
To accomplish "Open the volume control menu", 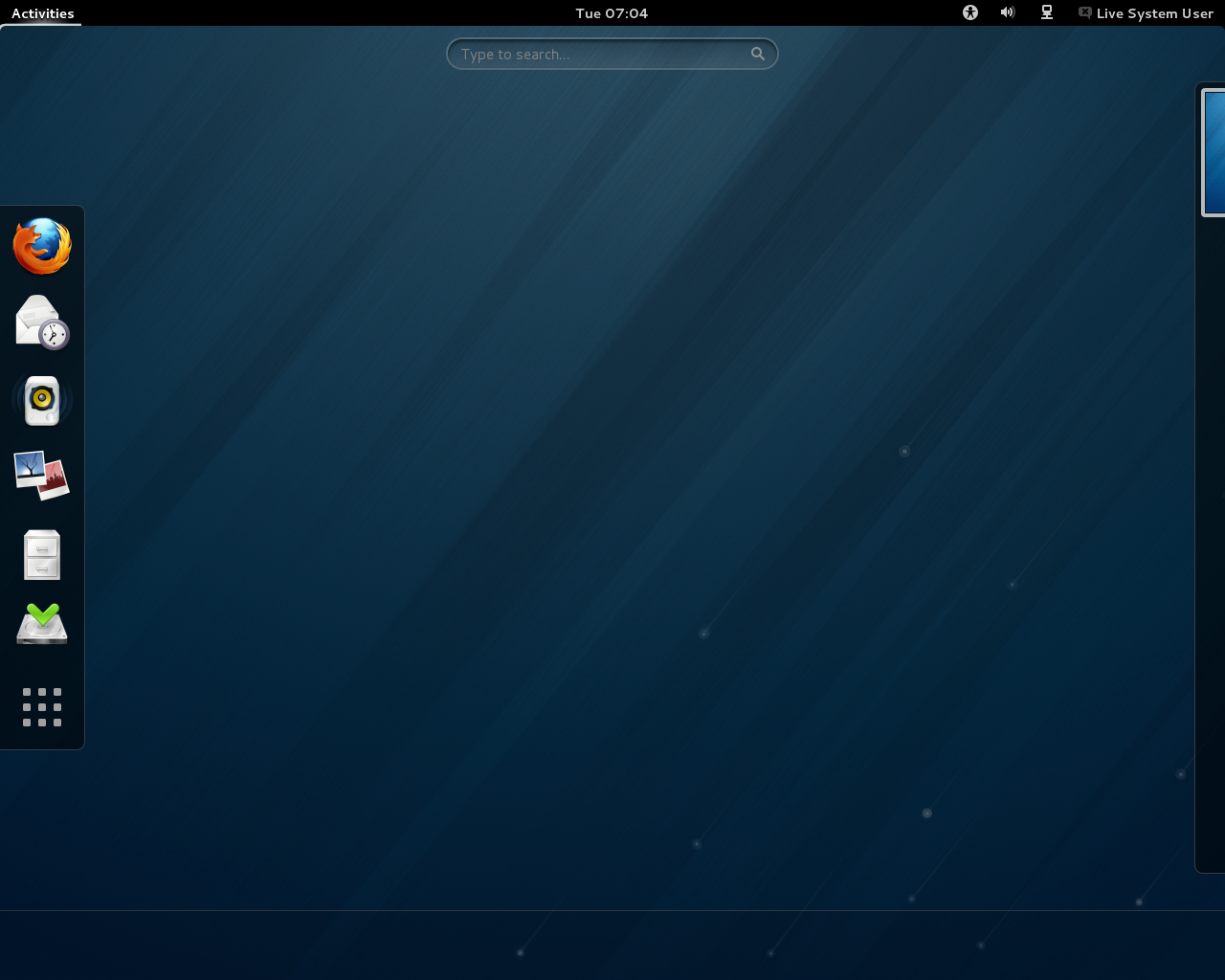I will pyautogui.click(x=1007, y=12).
